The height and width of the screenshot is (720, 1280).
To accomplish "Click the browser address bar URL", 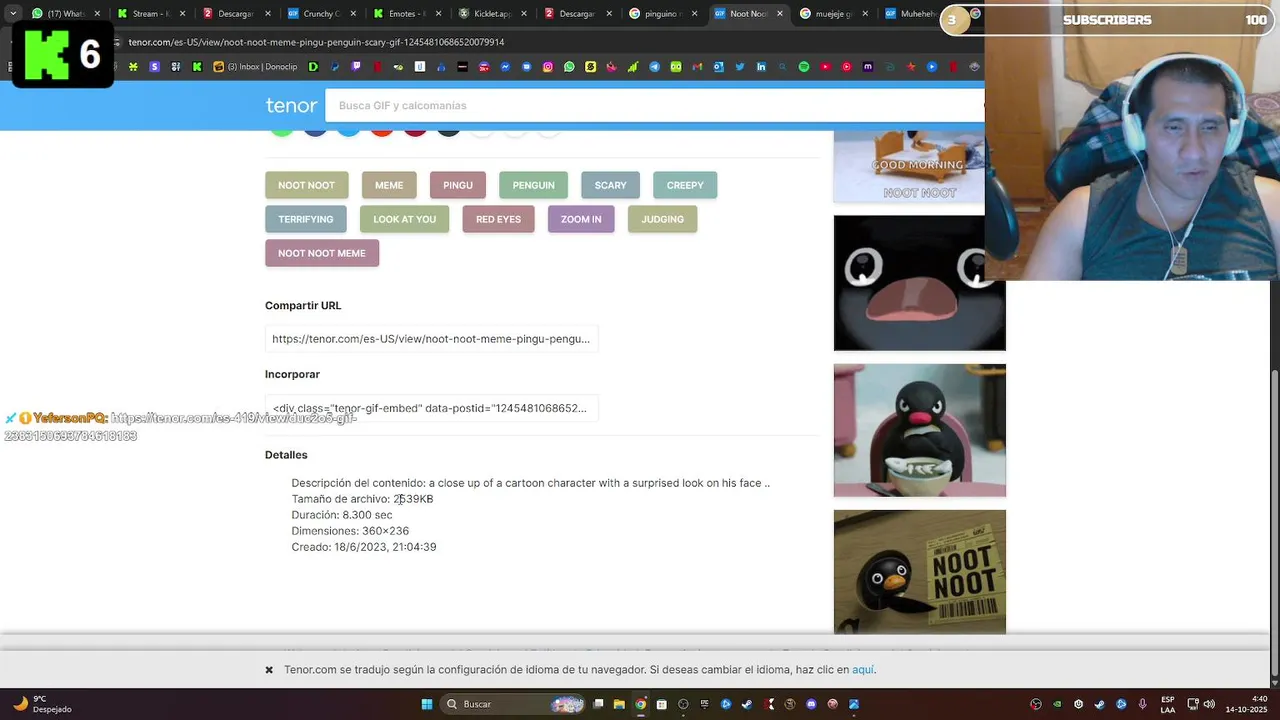I will [316, 42].
